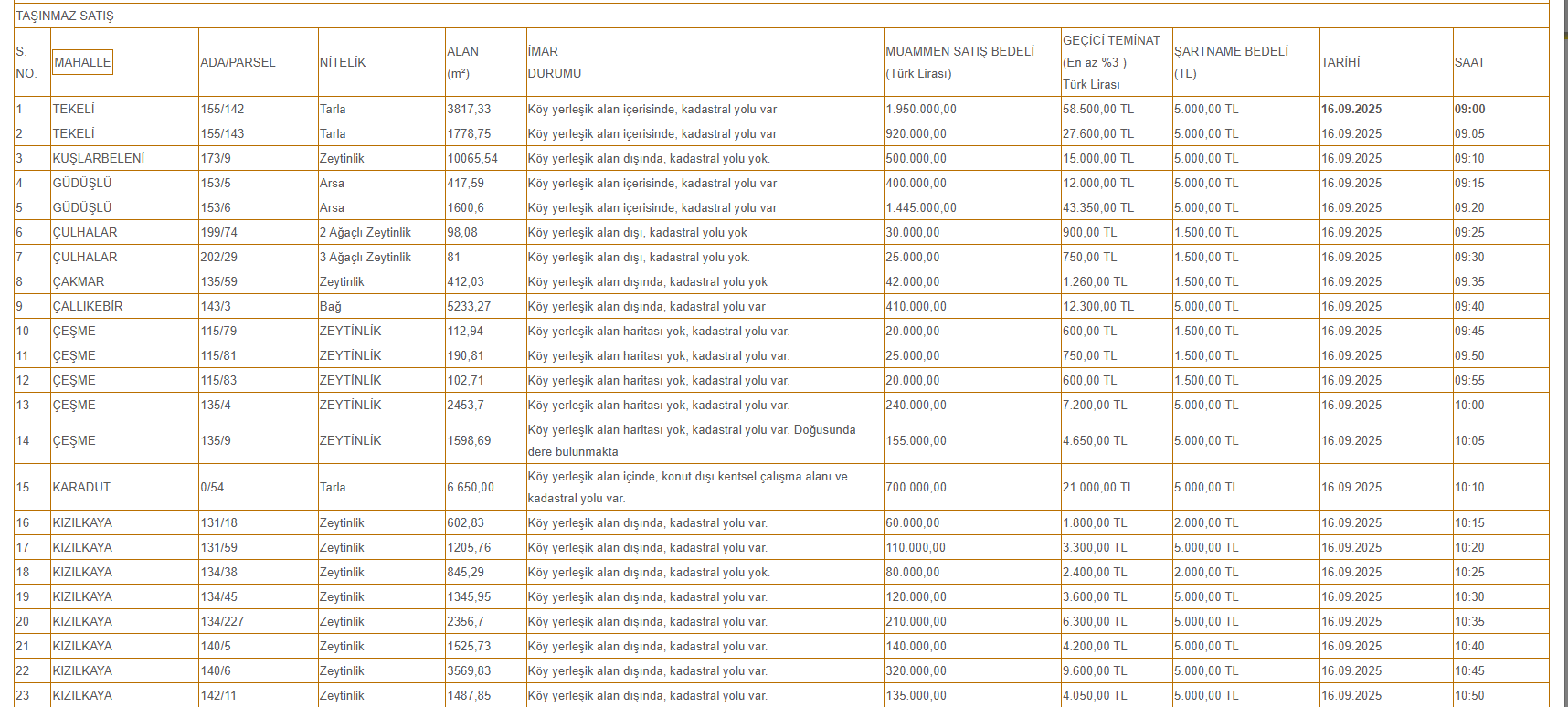
Task: Select parcel cell 115/79
Action: pos(218,331)
